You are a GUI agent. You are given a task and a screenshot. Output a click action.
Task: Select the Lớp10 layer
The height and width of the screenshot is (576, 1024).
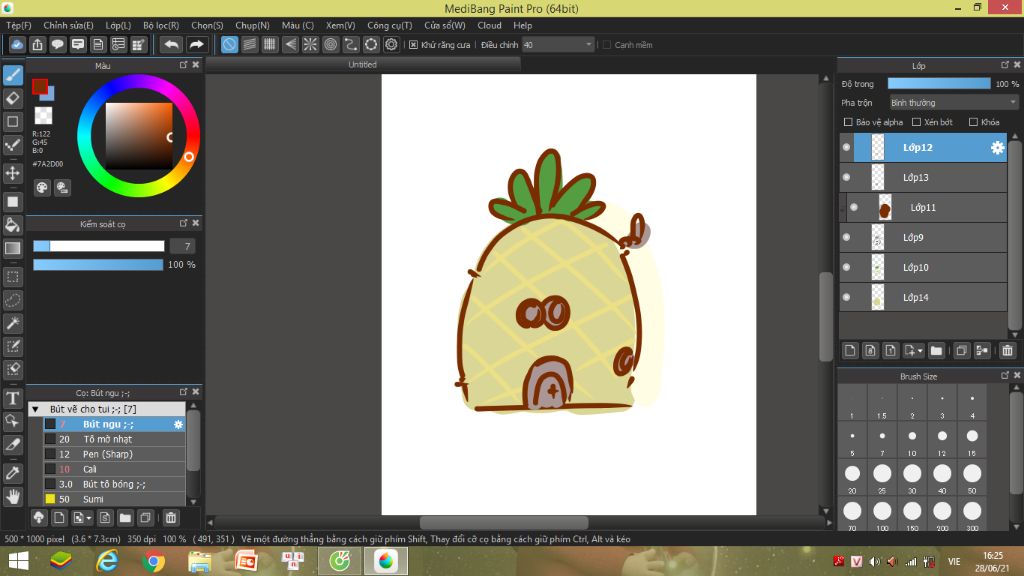click(x=923, y=268)
